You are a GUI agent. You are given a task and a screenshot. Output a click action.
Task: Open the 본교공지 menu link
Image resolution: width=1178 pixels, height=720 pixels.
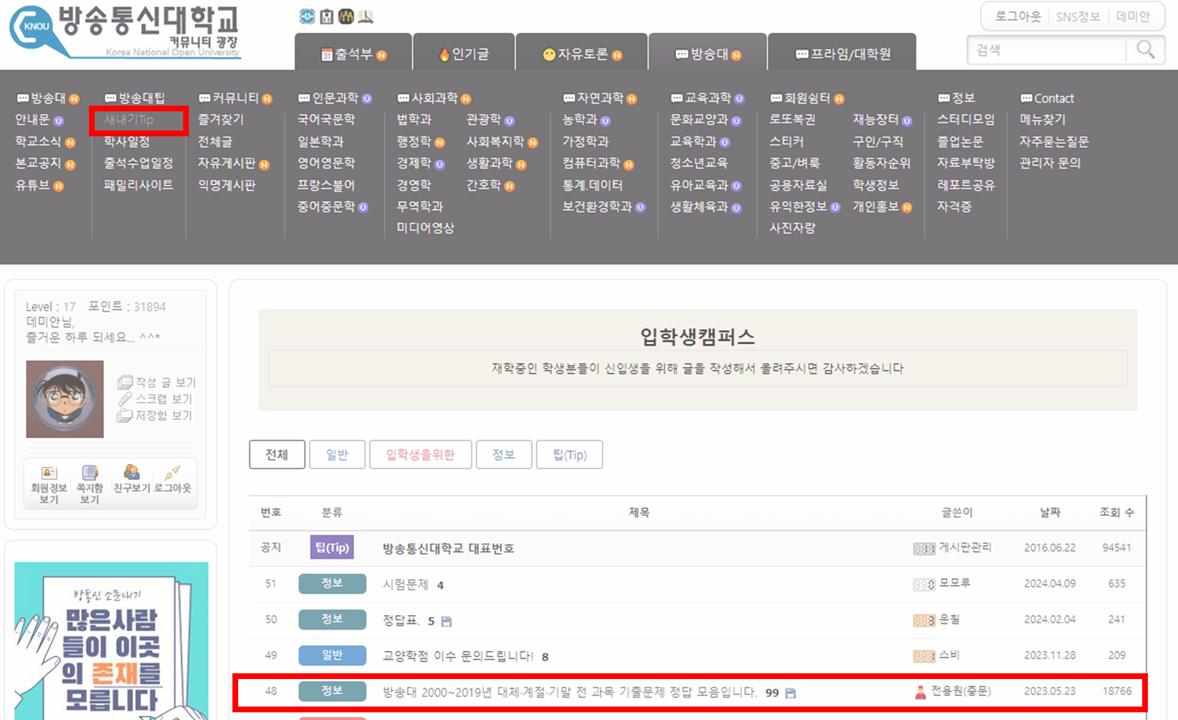coord(38,163)
